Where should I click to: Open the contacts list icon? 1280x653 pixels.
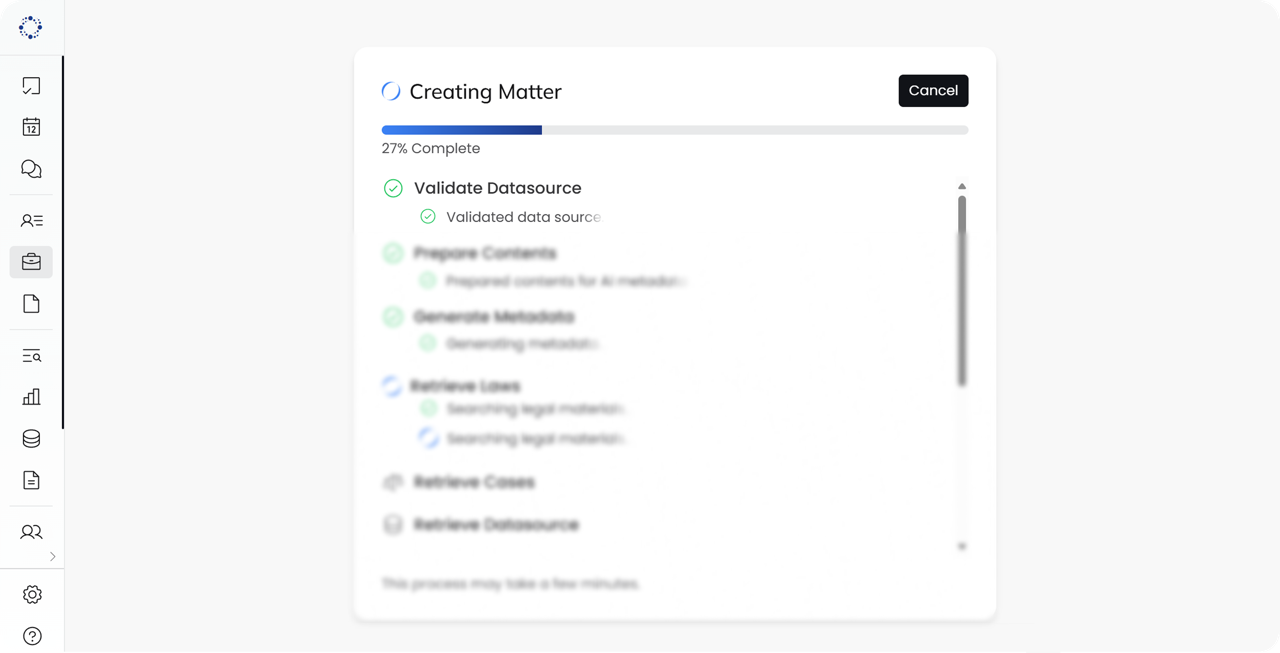tap(31, 220)
